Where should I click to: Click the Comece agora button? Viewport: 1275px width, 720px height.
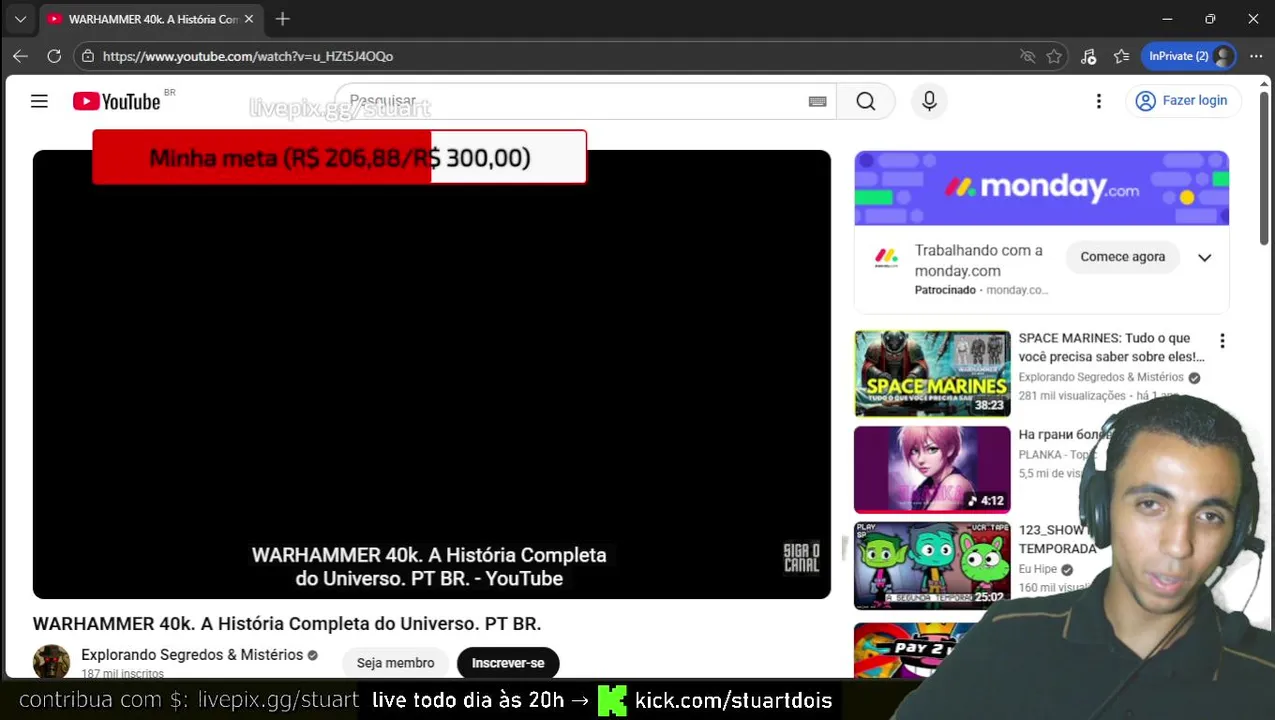pos(1122,257)
